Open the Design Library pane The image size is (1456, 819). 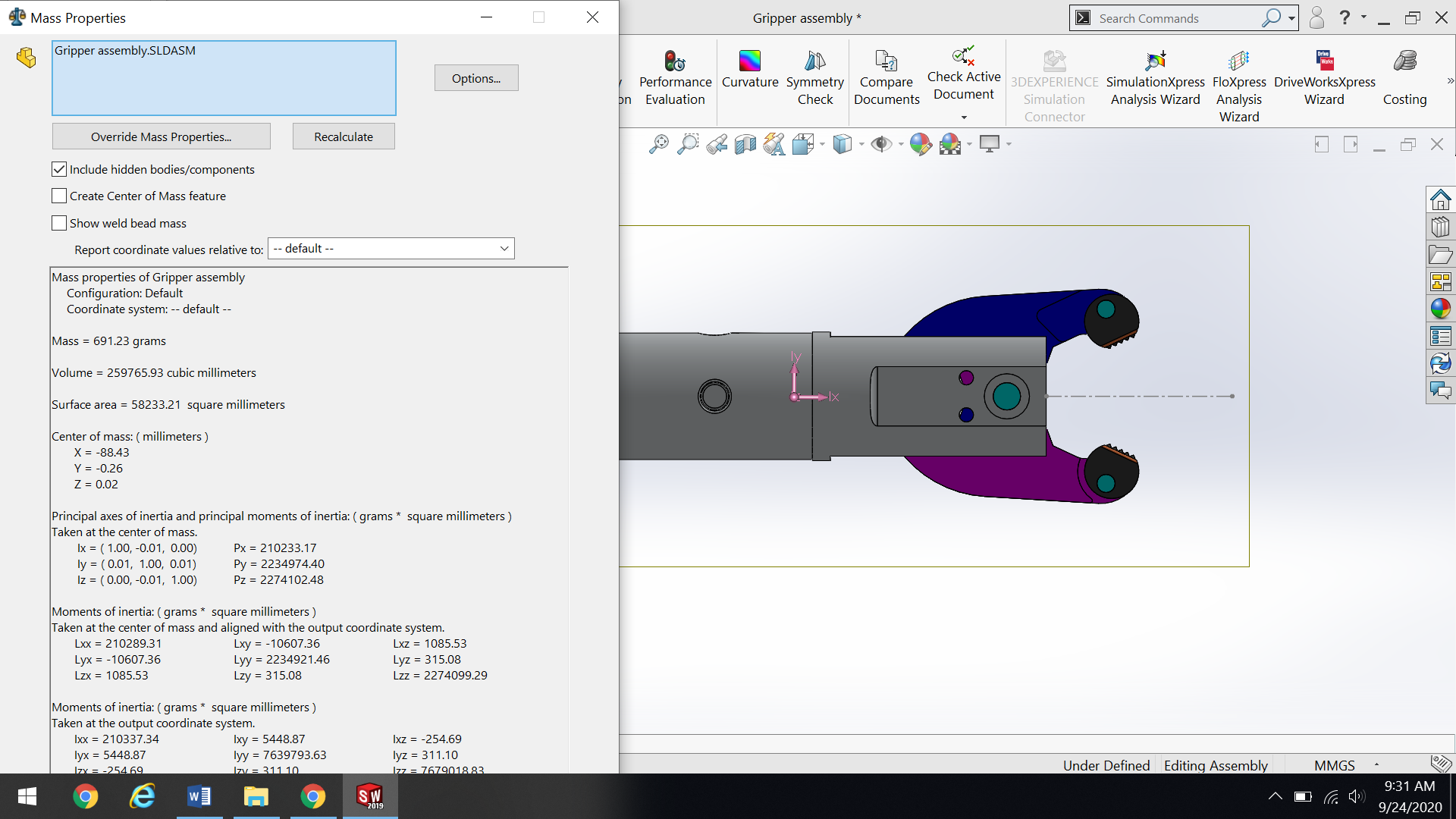(1440, 227)
